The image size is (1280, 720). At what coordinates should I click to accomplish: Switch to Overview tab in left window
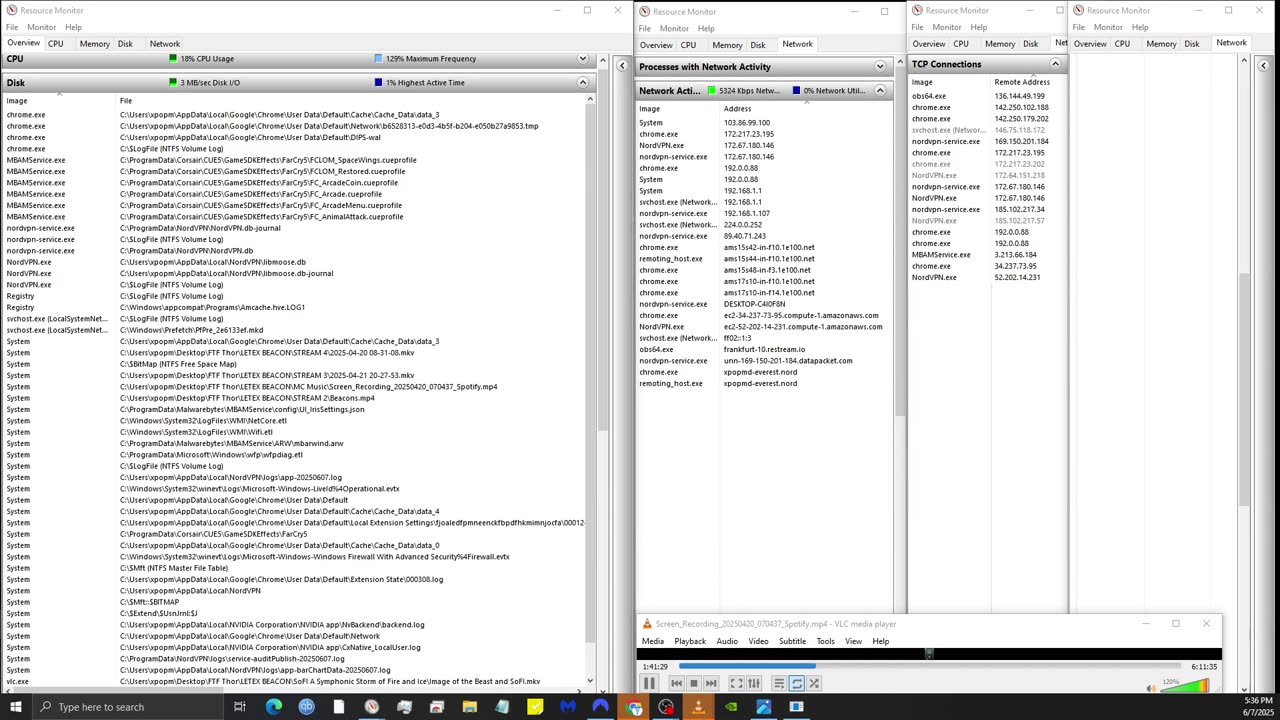pyautogui.click(x=23, y=44)
